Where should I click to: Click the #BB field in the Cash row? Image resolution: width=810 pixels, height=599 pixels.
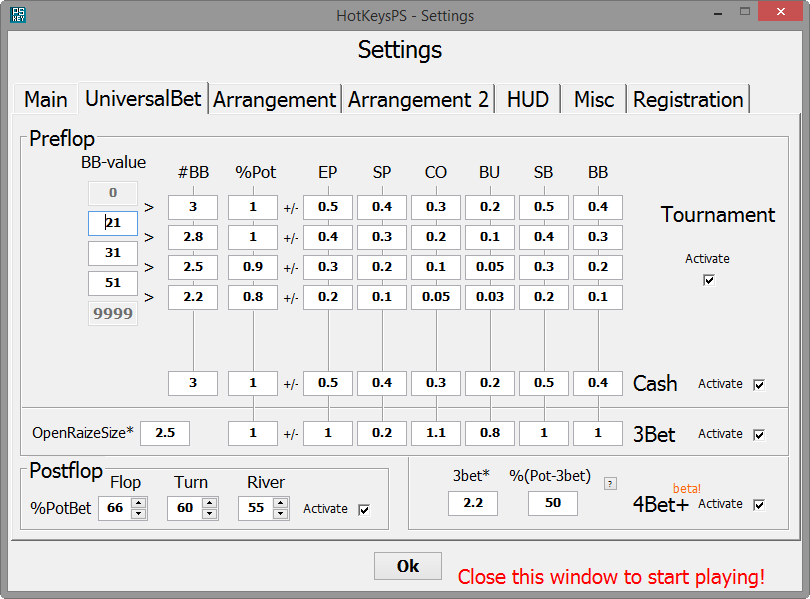point(193,383)
